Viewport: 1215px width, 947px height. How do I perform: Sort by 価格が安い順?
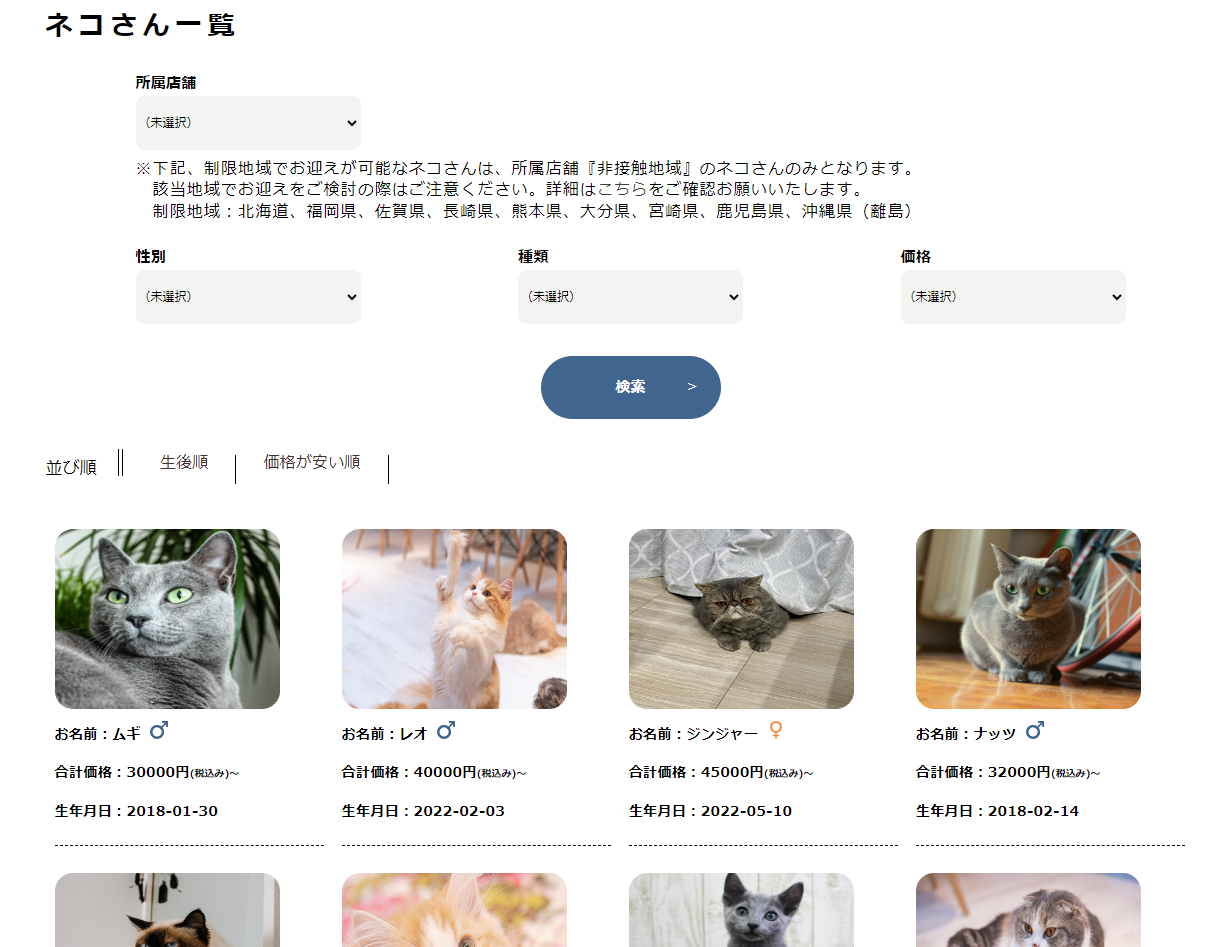tap(312, 462)
